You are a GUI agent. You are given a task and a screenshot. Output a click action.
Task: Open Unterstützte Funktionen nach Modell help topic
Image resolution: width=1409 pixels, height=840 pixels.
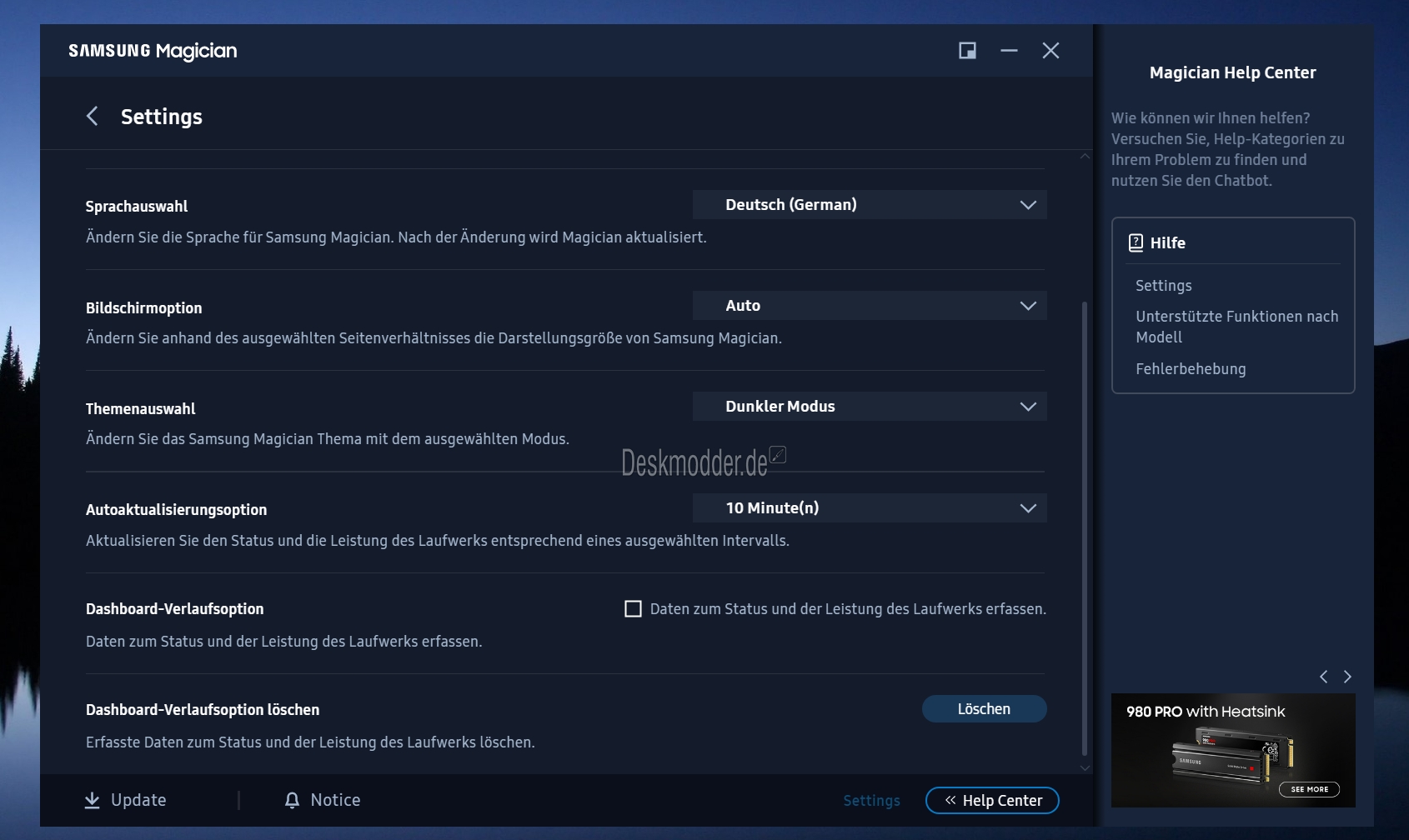click(1236, 327)
